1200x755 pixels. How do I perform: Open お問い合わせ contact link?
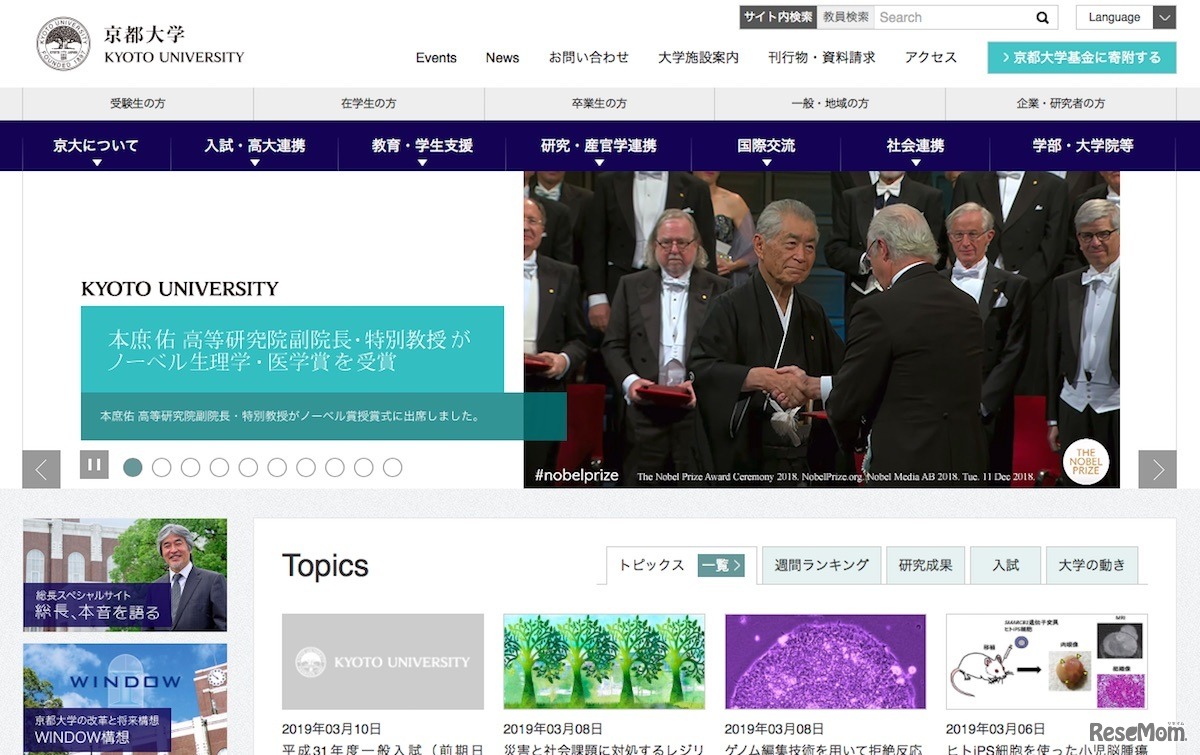[589, 57]
